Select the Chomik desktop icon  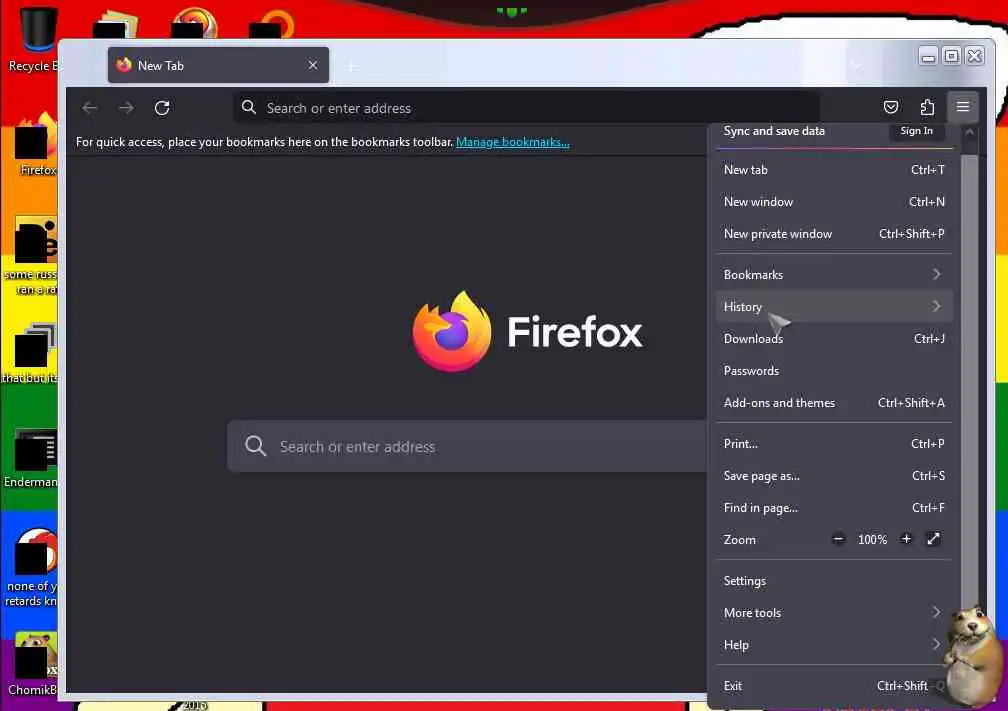click(x=32, y=665)
